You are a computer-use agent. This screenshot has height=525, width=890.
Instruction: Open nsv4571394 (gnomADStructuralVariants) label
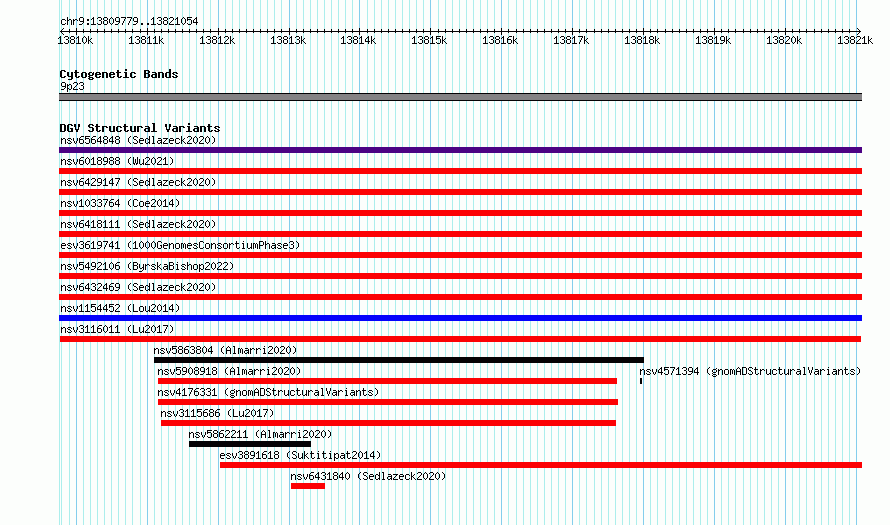(750, 371)
